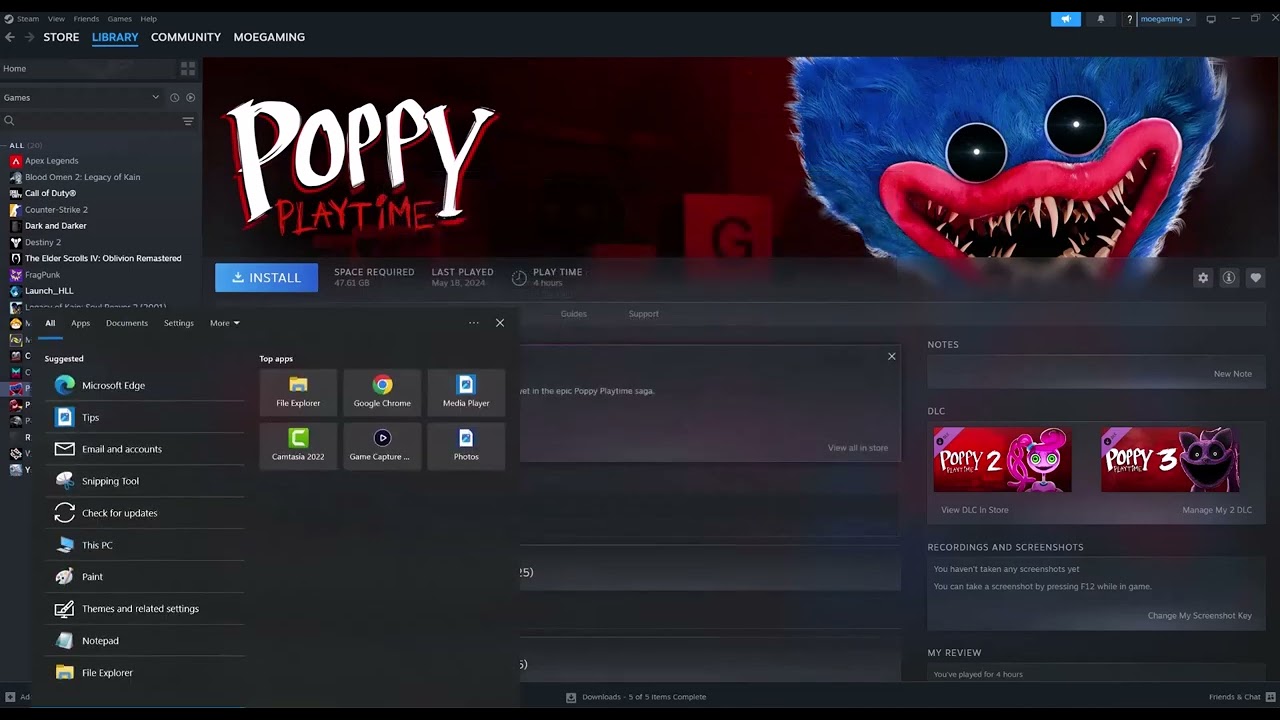Image resolution: width=1280 pixels, height=720 pixels.
Task: Open Snipping Tool from Suggested list
Action: [x=144, y=481]
